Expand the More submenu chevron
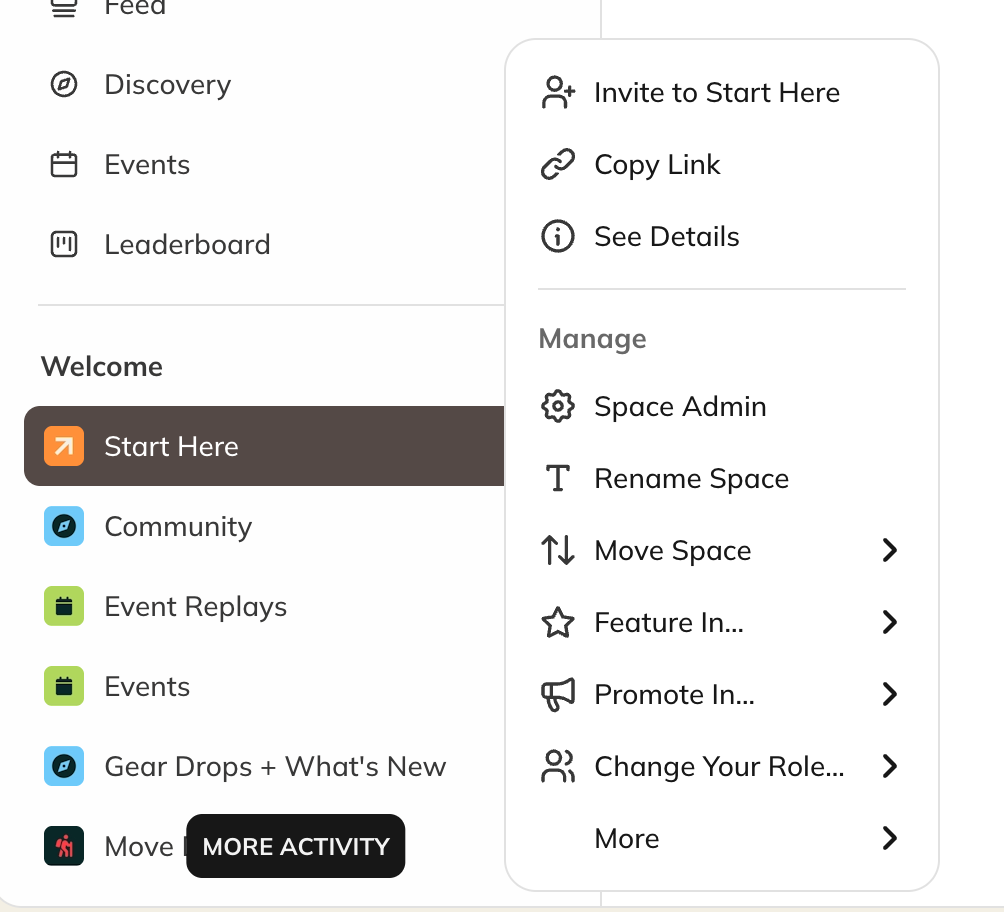This screenshot has width=1004, height=912. click(x=889, y=838)
